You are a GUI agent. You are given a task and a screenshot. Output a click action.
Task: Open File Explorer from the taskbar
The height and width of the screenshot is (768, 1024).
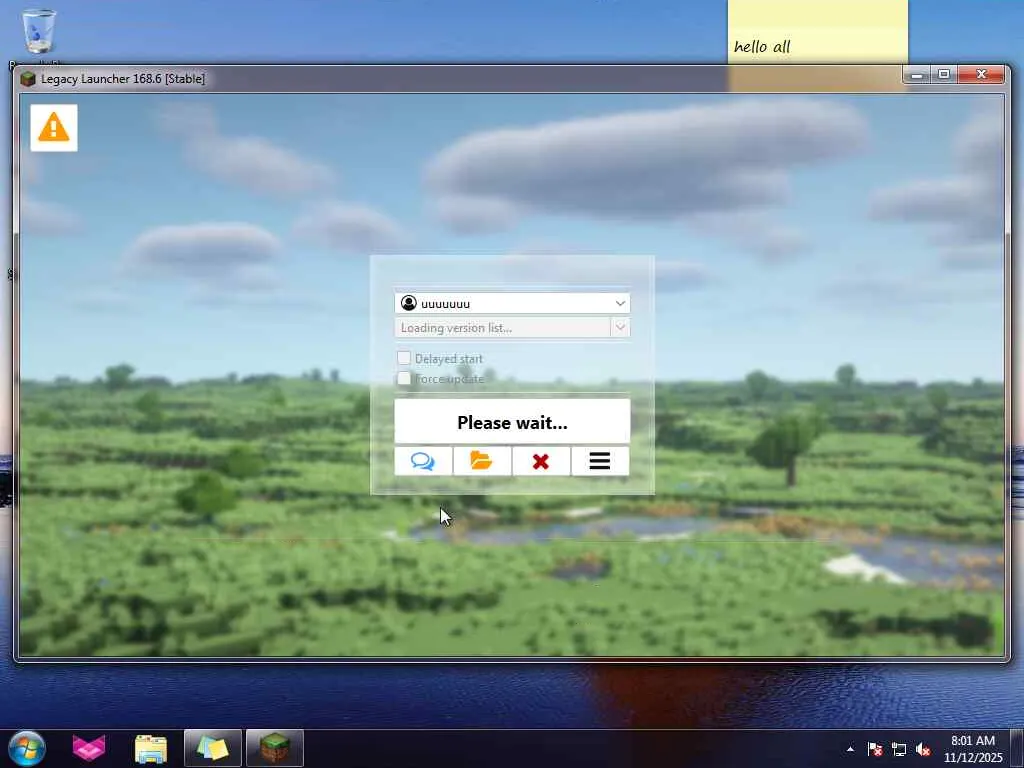click(151, 748)
